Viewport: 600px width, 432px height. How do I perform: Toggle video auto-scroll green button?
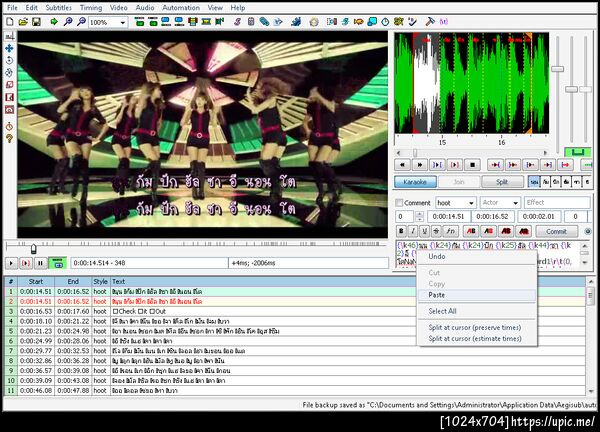pos(58,263)
